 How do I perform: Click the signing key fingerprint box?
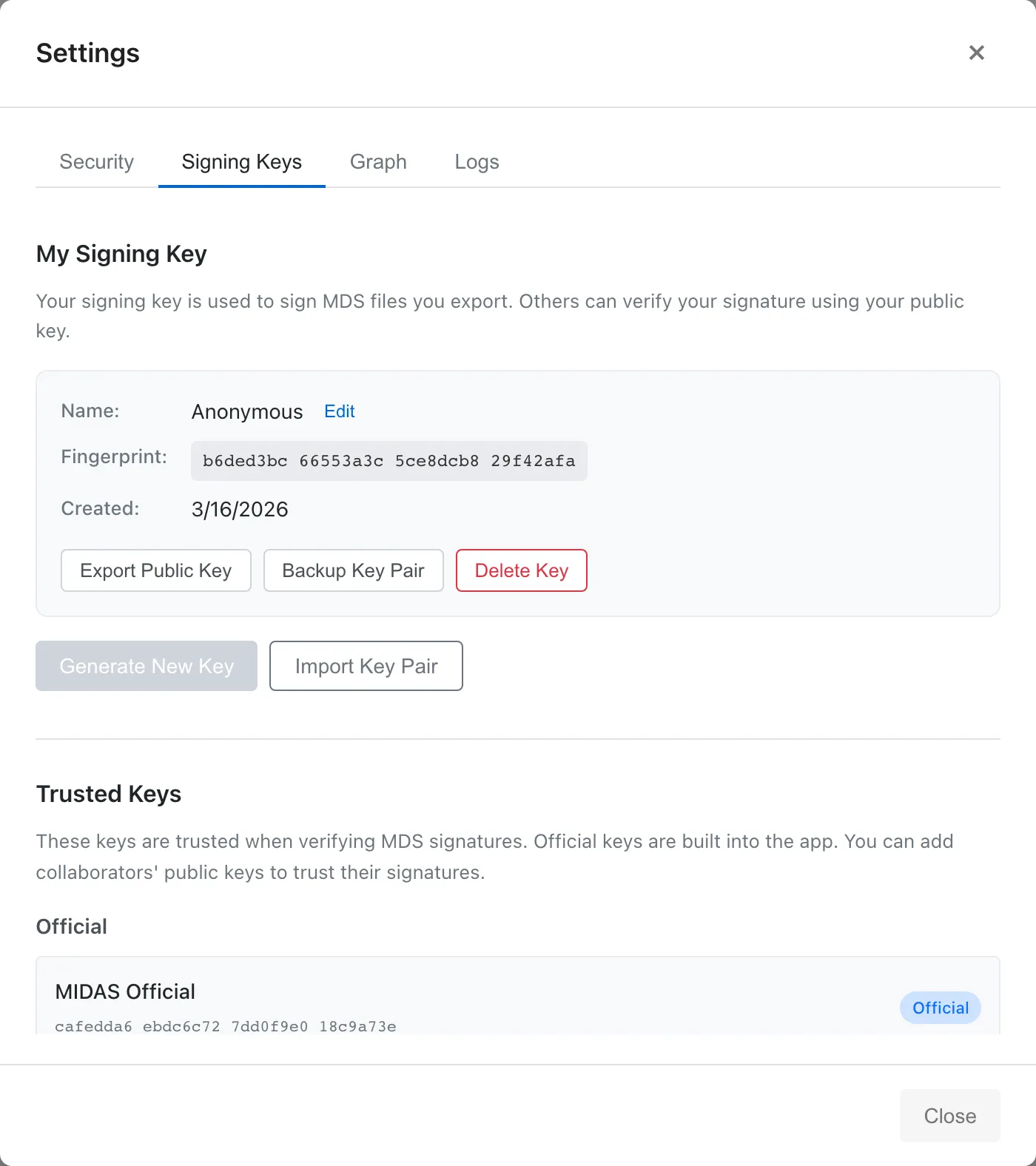[388, 461]
